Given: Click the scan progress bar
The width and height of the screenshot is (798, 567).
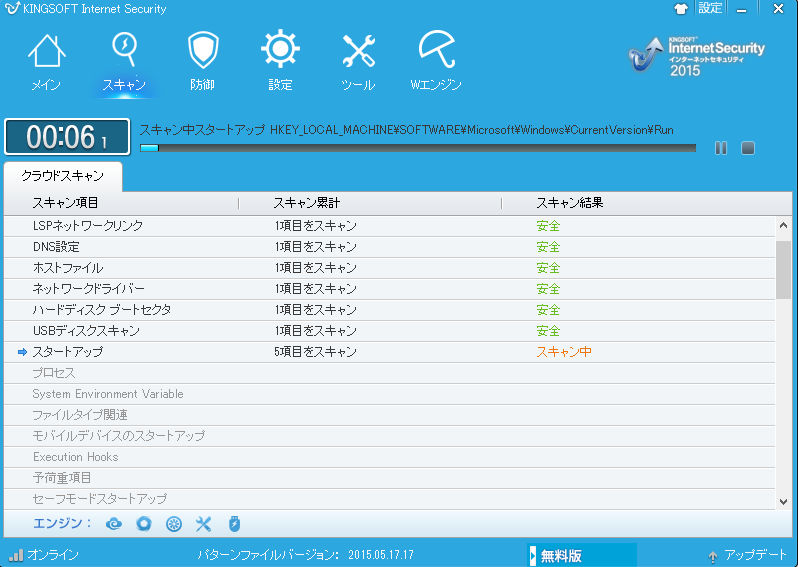Looking at the screenshot, I should pos(418,148).
